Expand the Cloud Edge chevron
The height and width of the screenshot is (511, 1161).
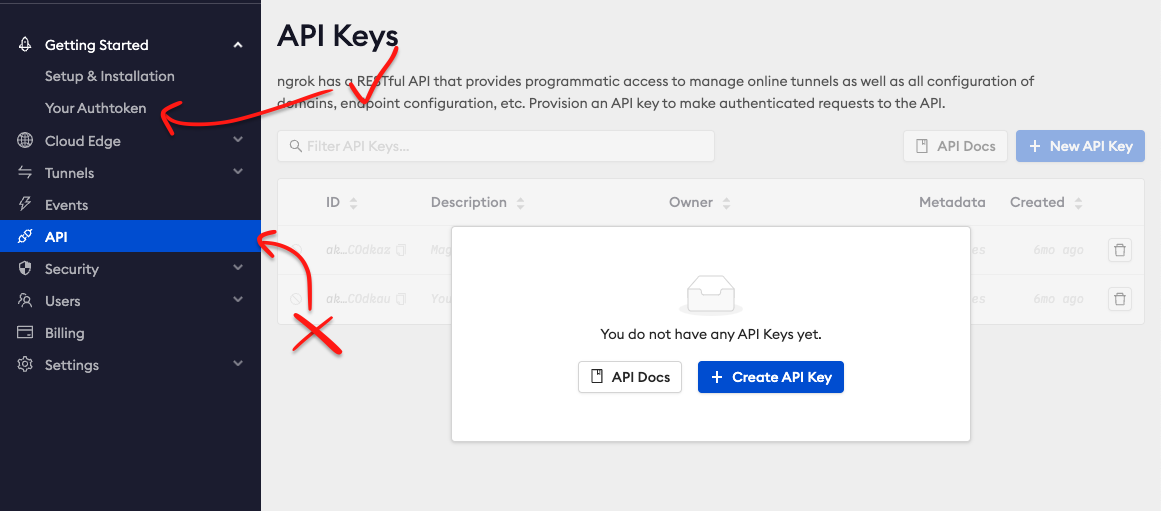click(238, 139)
